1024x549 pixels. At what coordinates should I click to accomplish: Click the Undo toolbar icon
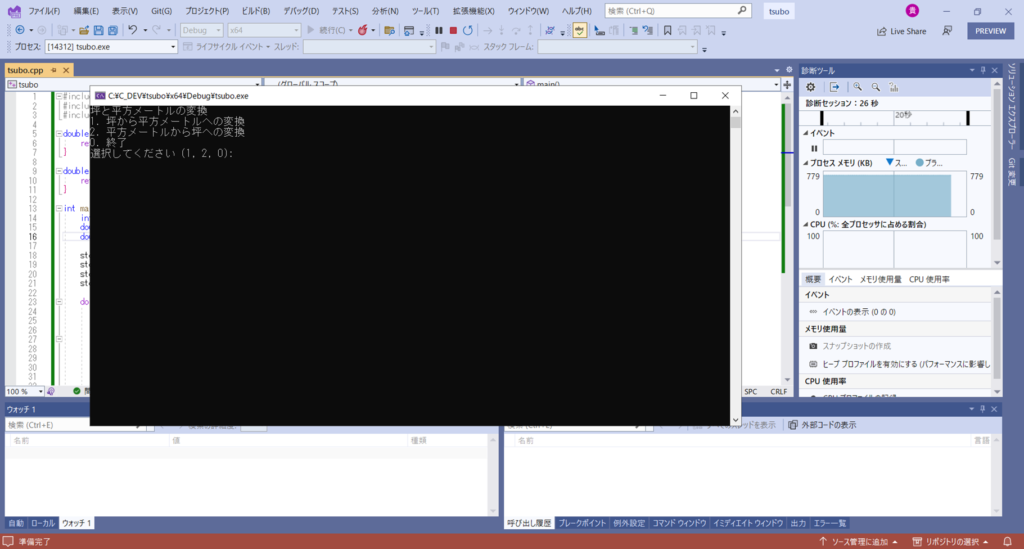click(133, 30)
